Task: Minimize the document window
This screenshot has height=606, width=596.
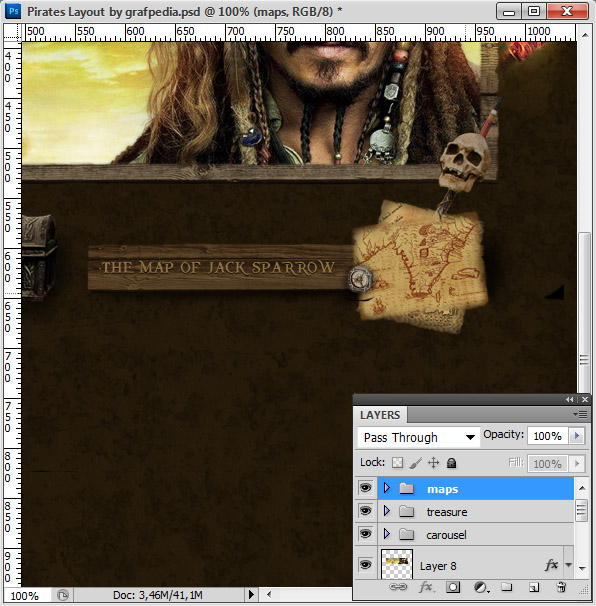Action: click(x=509, y=11)
